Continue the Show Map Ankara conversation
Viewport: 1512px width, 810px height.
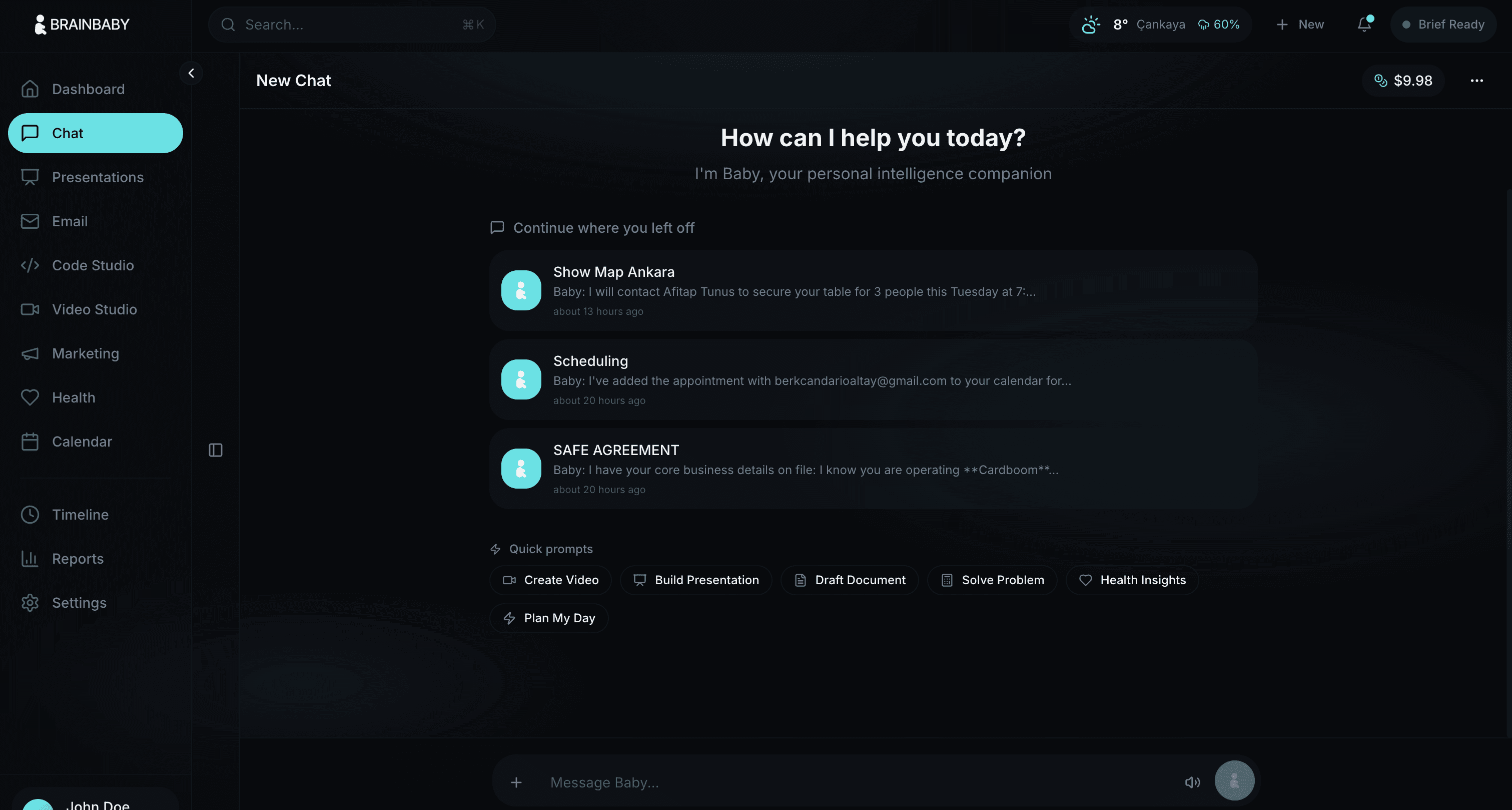[872, 291]
